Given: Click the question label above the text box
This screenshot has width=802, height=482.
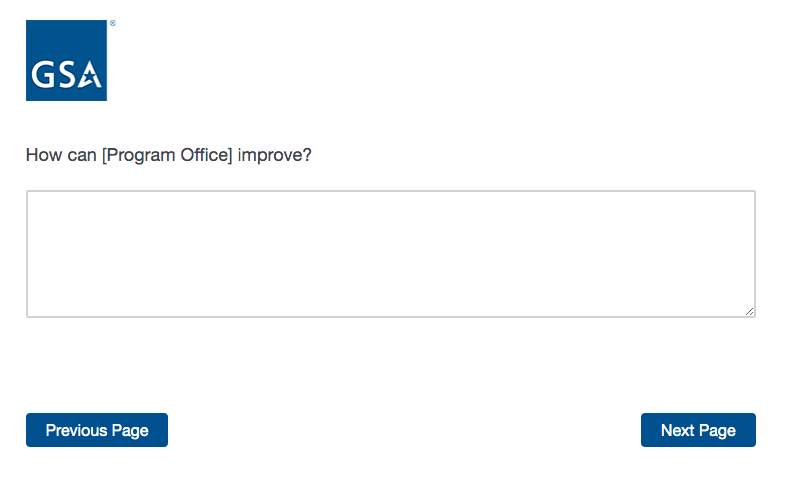Looking at the screenshot, I should tap(169, 155).
